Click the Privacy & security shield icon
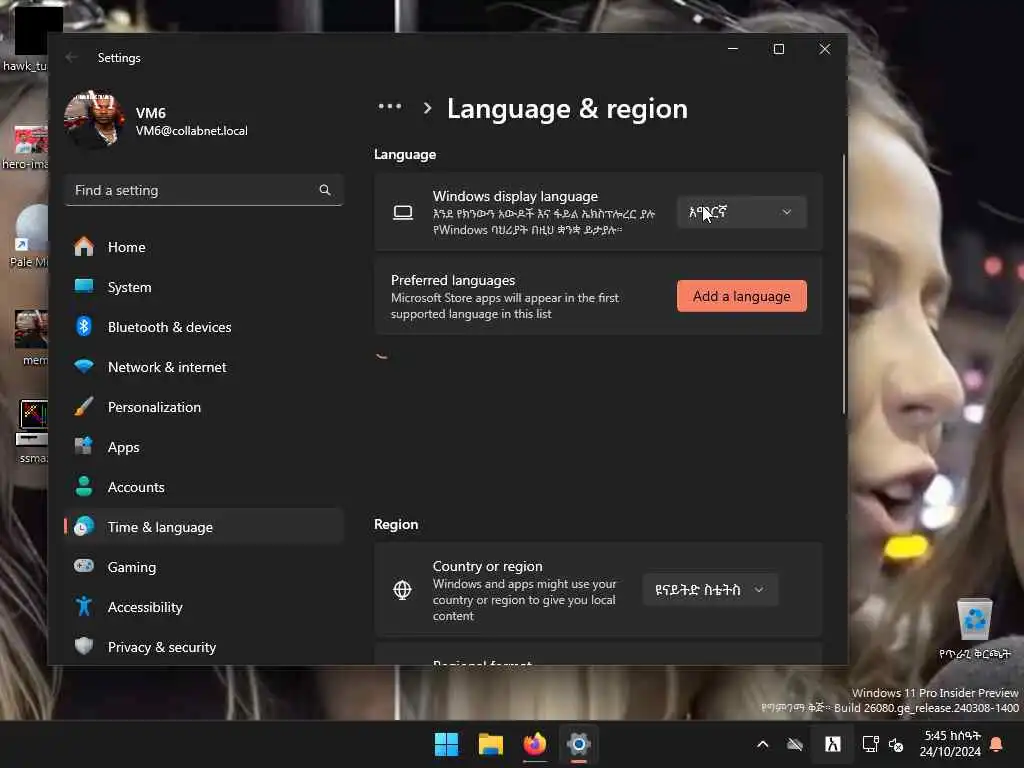This screenshot has width=1024, height=768. click(84, 647)
